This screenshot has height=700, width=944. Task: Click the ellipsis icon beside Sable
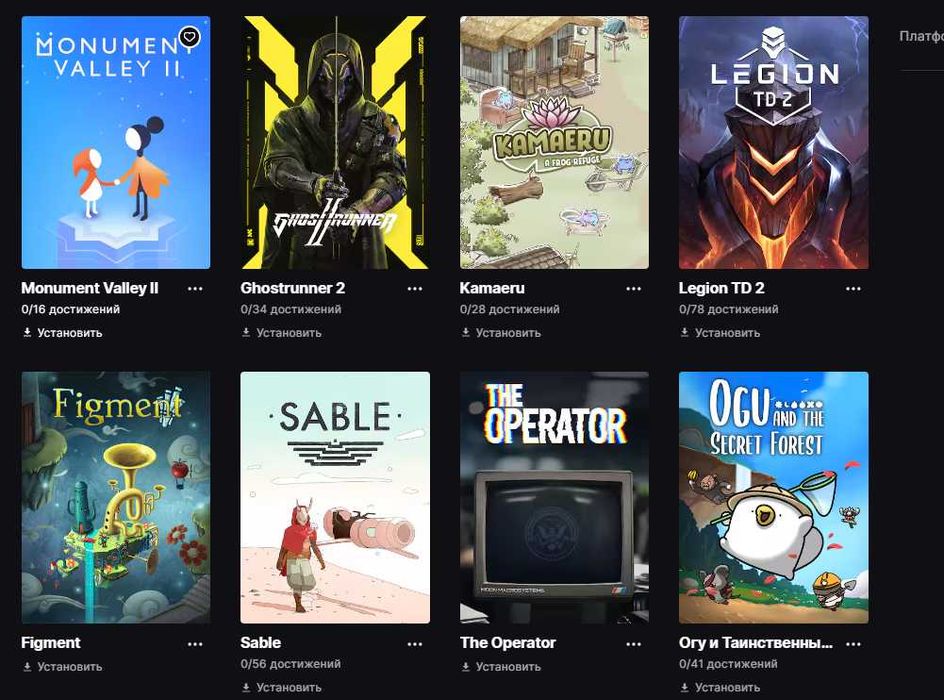click(x=415, y=644)
